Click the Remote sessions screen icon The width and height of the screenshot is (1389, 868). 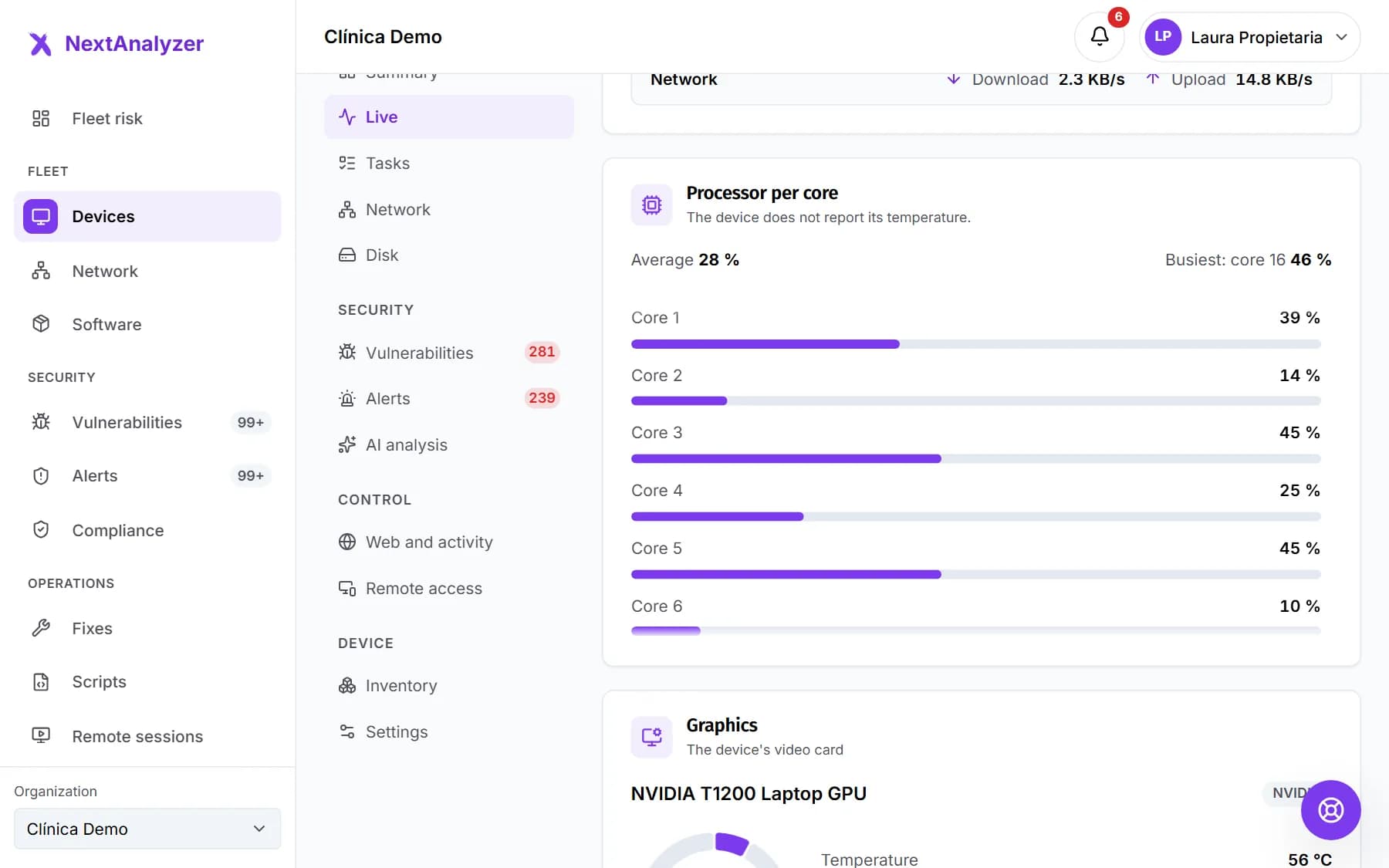click(41, 736)
